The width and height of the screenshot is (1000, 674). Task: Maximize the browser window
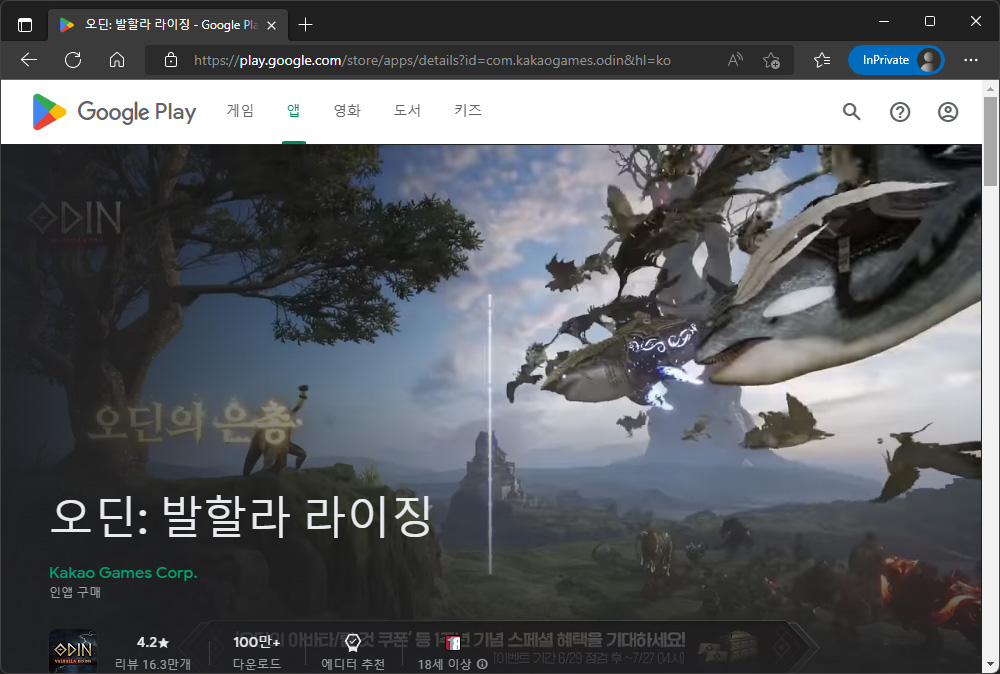930,21
